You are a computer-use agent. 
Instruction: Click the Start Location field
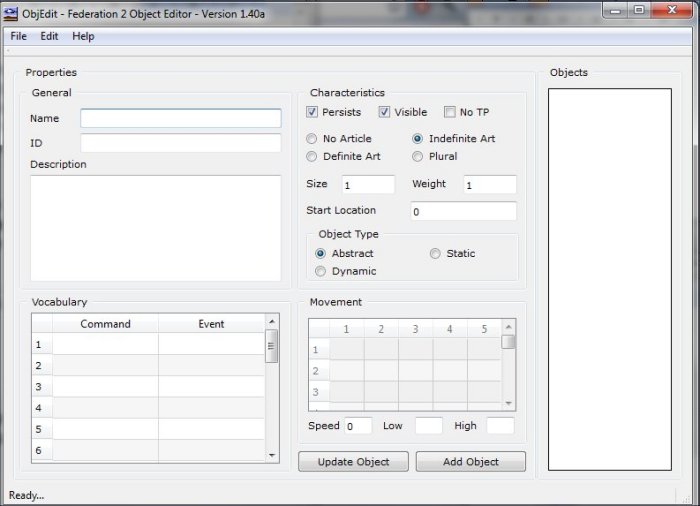(463, 211)
